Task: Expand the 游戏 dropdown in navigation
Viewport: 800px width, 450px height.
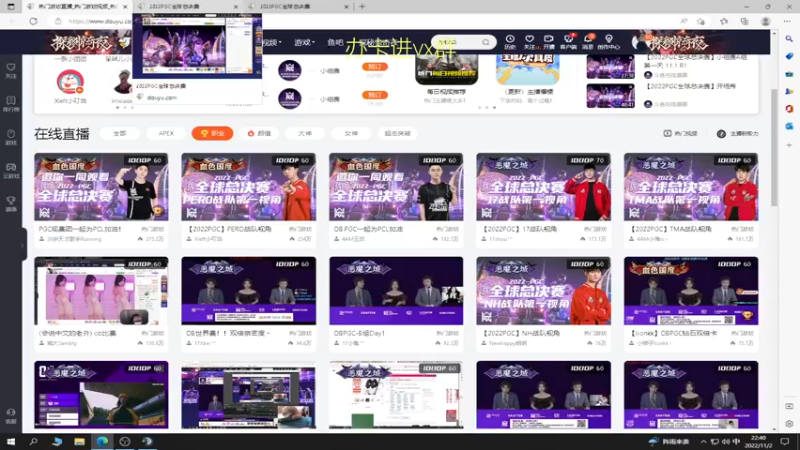Action: pyautogui.click(x=305, y=42)
